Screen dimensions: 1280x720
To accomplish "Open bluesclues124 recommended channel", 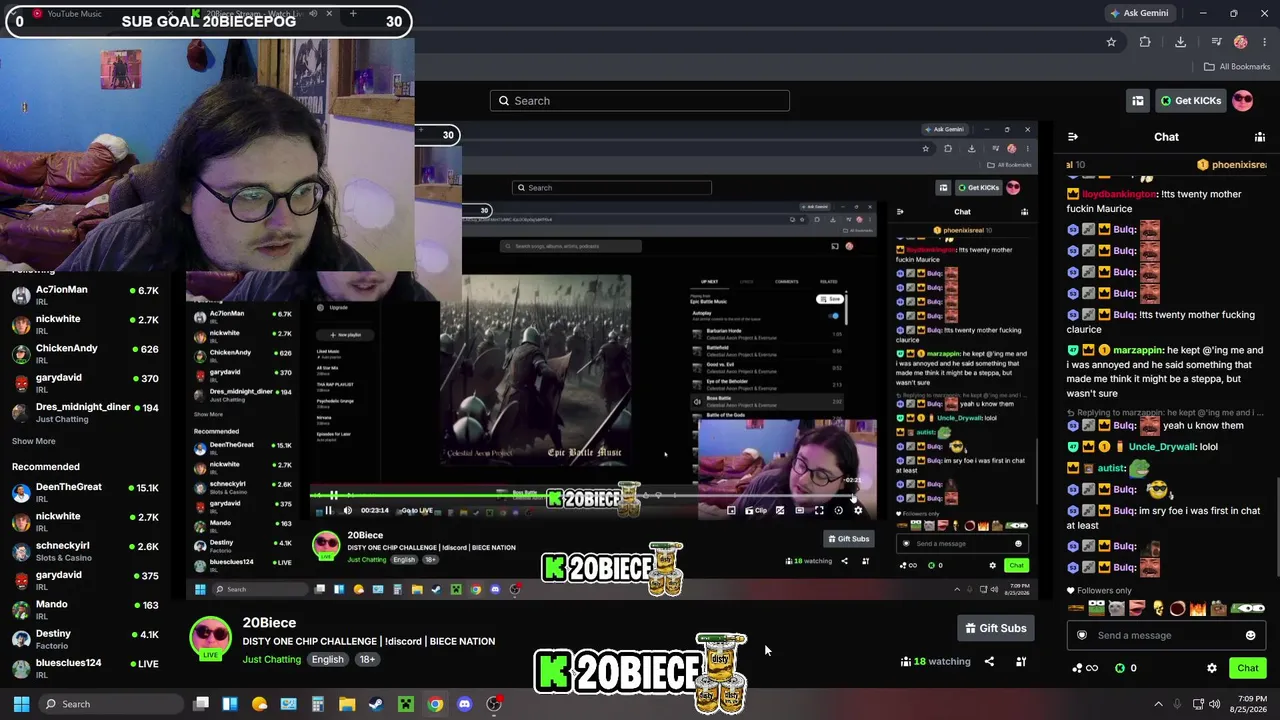I will [86, 667].
